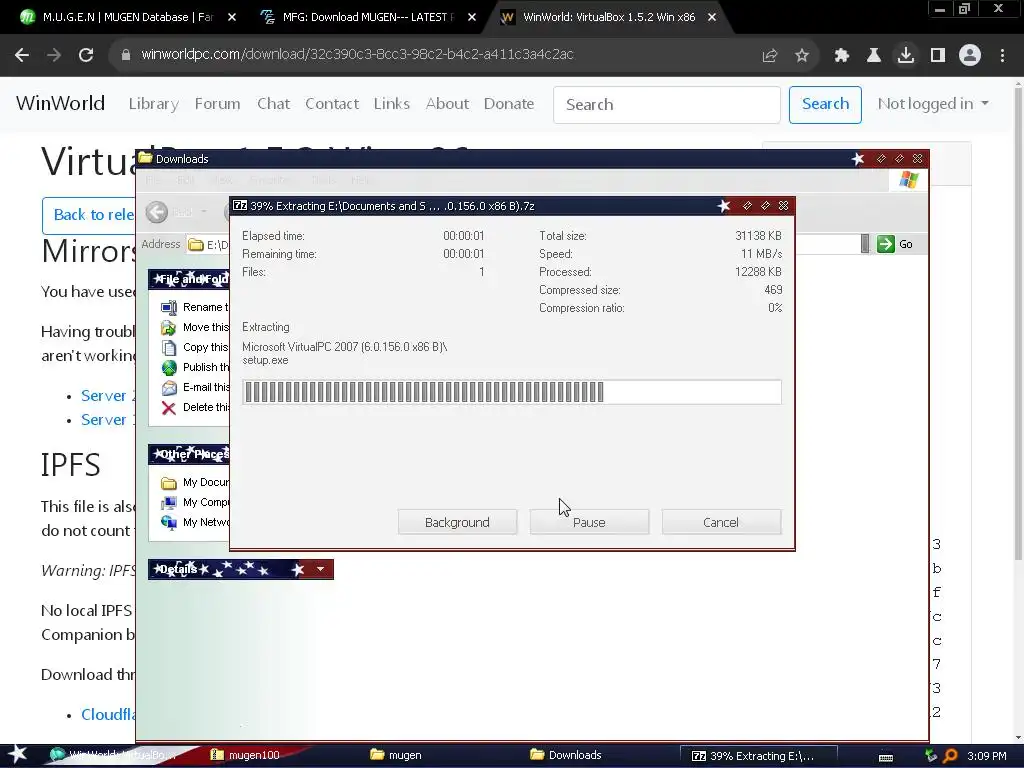
Task: Click the Publish this file globe icon
Action: pyautogui.click(x=168, y=368)
